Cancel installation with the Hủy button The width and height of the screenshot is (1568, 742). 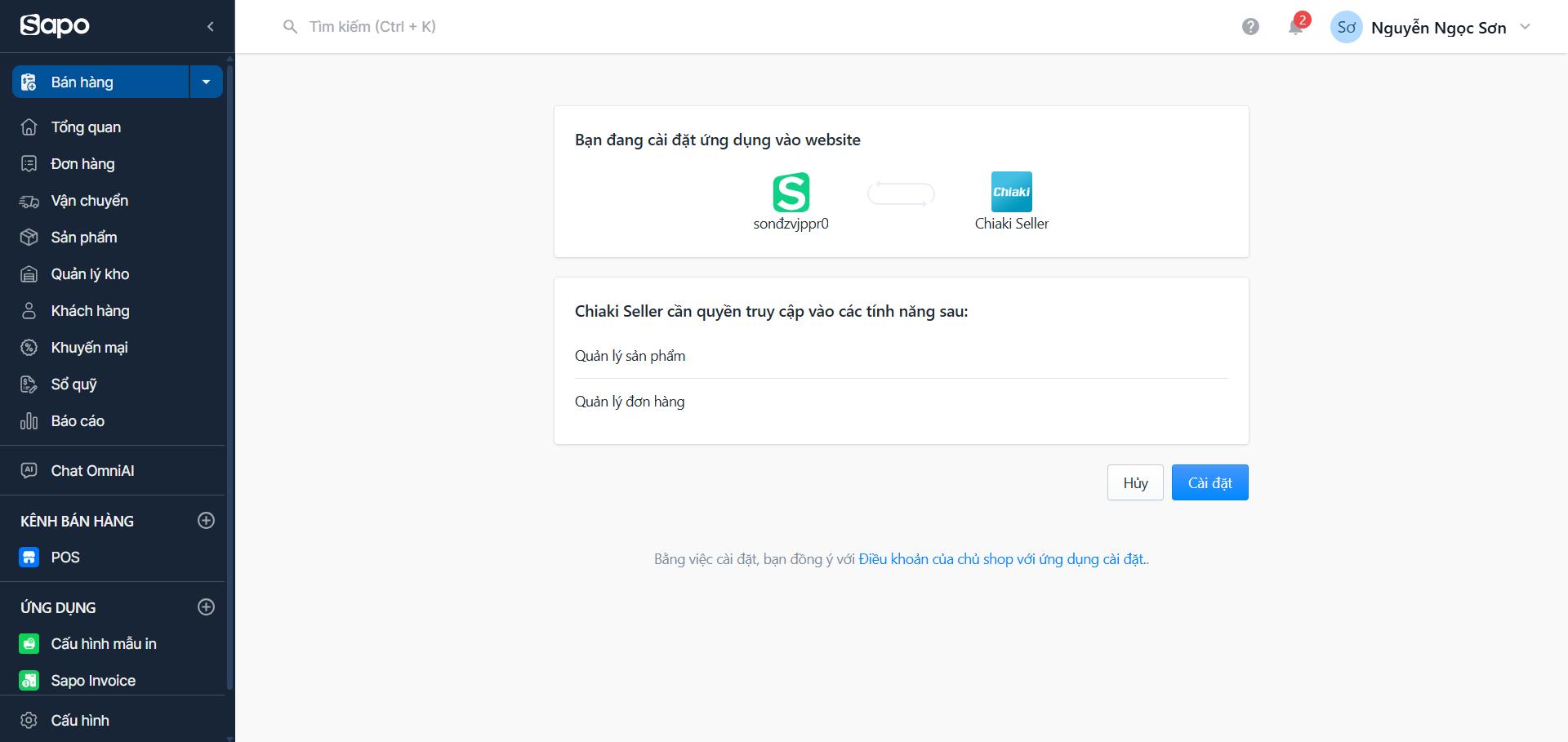click(1135, 482)
